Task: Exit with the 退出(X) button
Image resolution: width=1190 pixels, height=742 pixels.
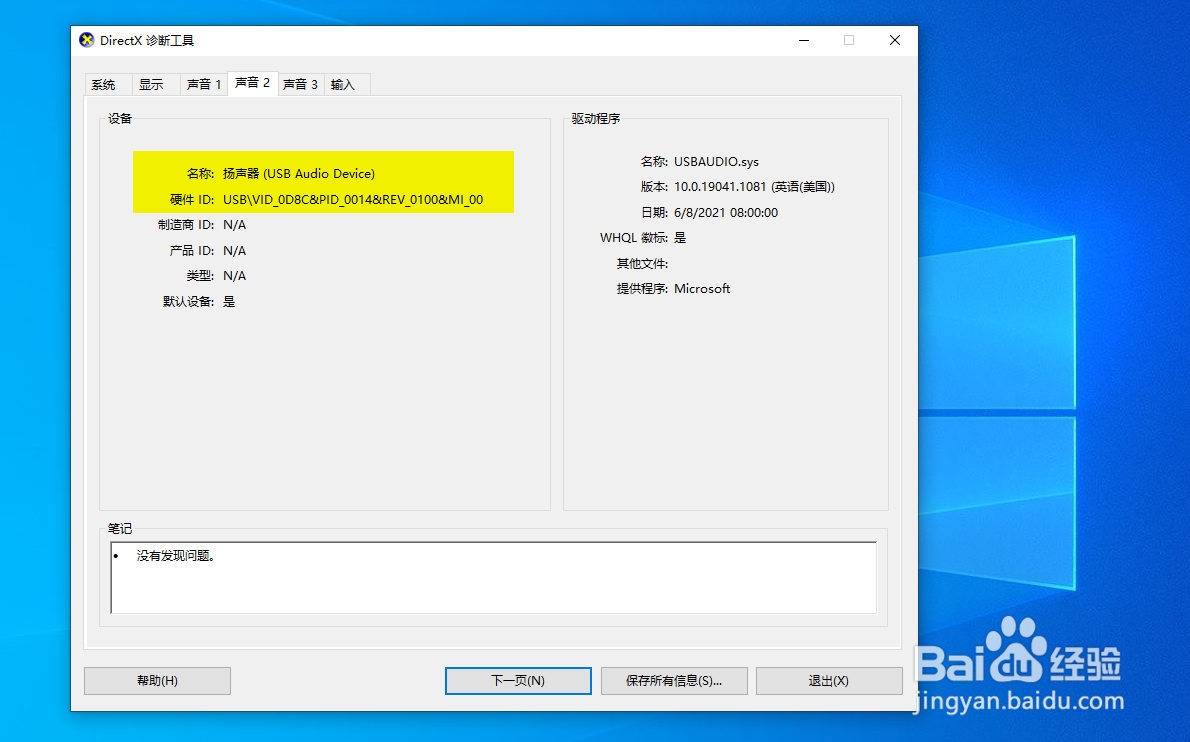Action: point(829,681)
